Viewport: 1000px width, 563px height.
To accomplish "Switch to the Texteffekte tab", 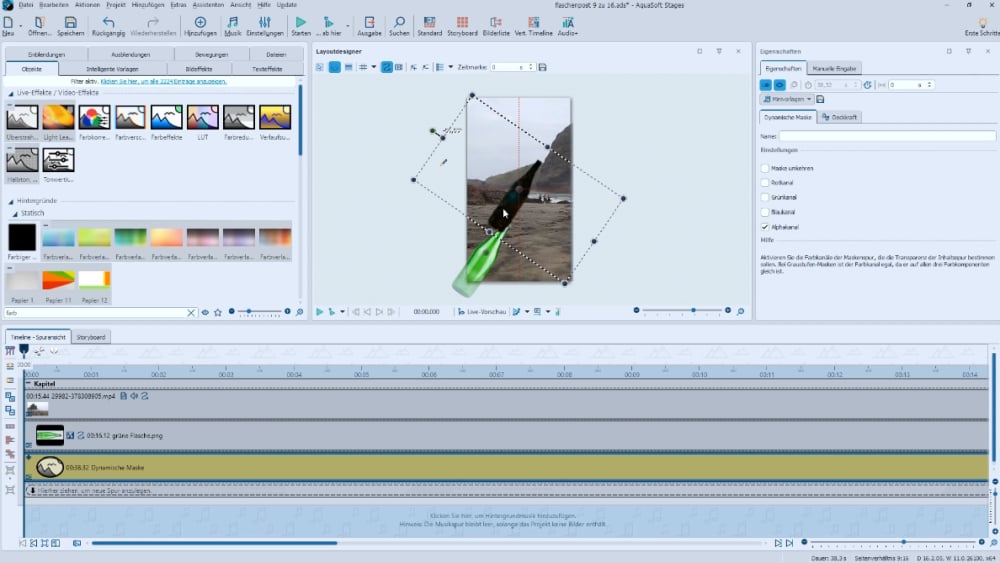I will [x=267, y=69].
